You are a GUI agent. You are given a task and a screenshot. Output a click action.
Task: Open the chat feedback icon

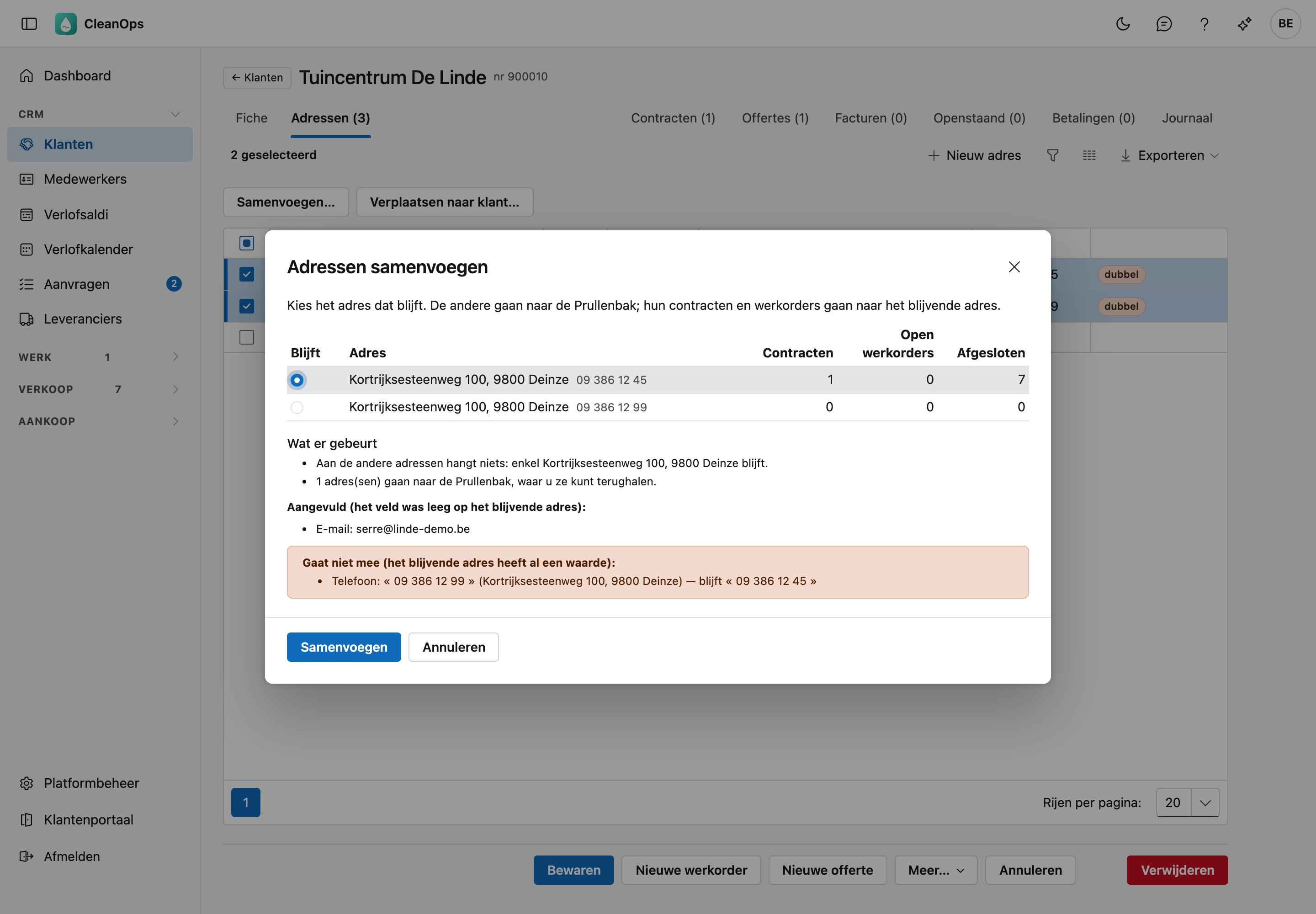(1164, 23)
